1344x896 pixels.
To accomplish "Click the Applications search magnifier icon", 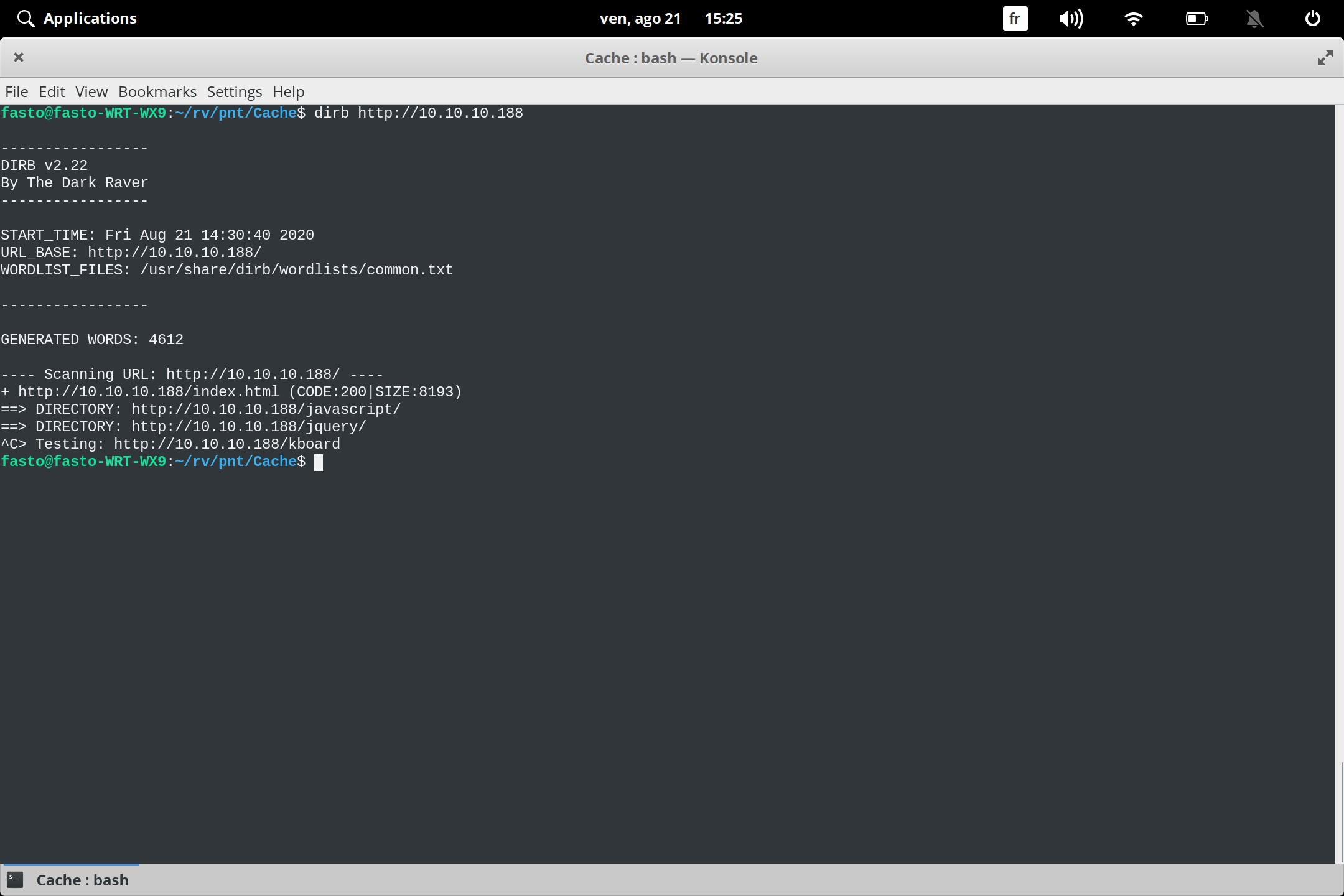I will click(x=26, y=18).
